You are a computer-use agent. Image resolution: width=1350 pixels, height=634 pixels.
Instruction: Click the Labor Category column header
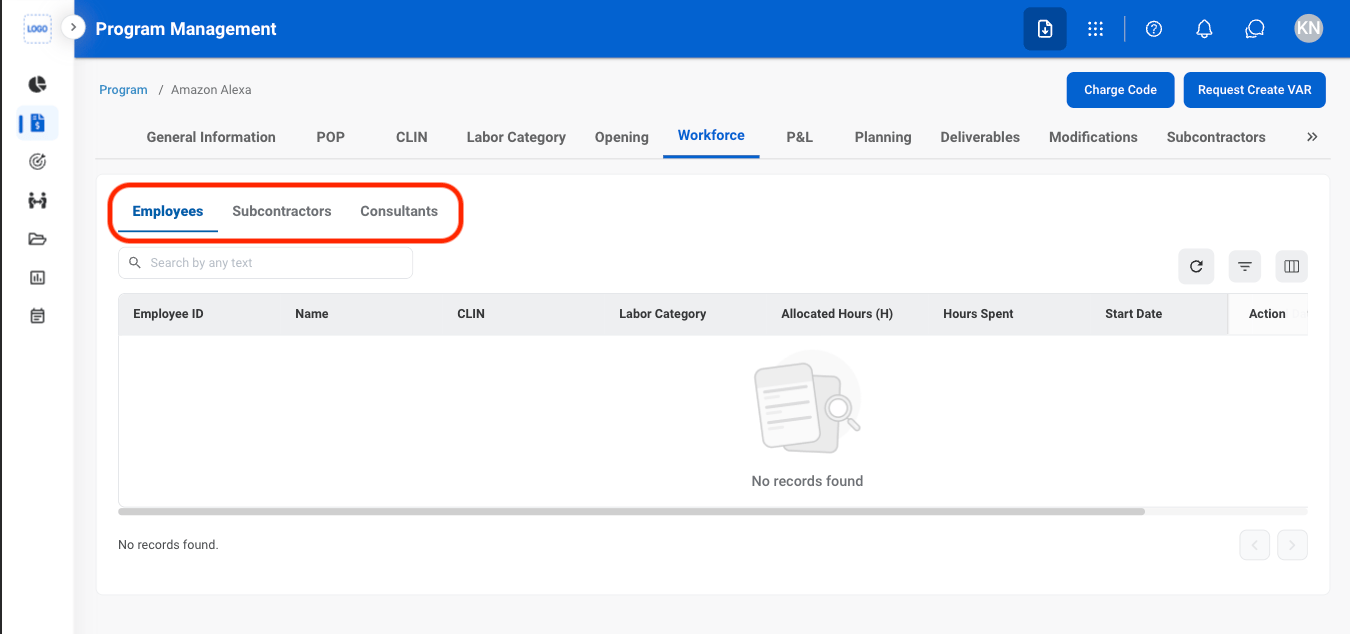click(x=663, y=314)
